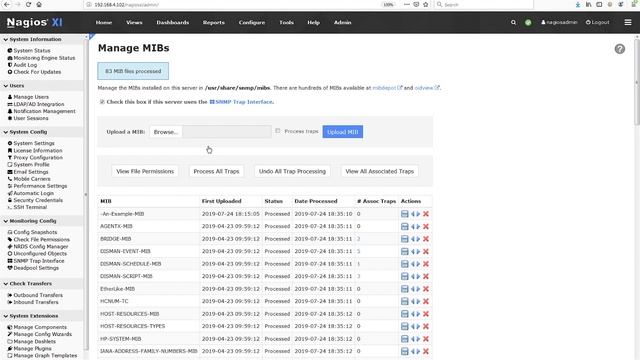Viewport: 640px width, 360px height.
Task: Open the Dashboards menu
Action: click(x=173, y=22)
